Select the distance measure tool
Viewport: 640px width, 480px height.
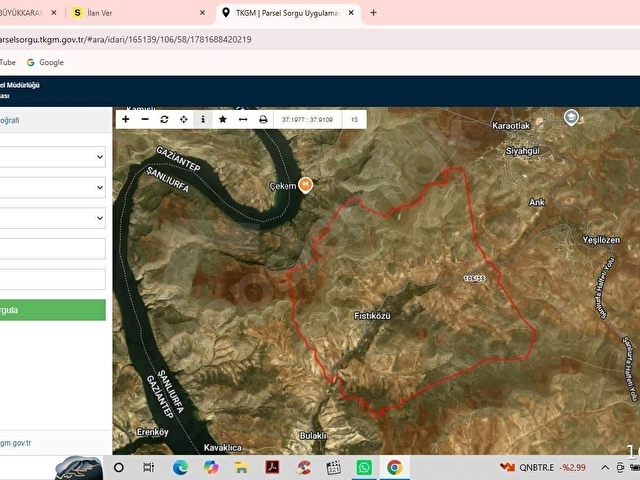(x=243, y=119)
